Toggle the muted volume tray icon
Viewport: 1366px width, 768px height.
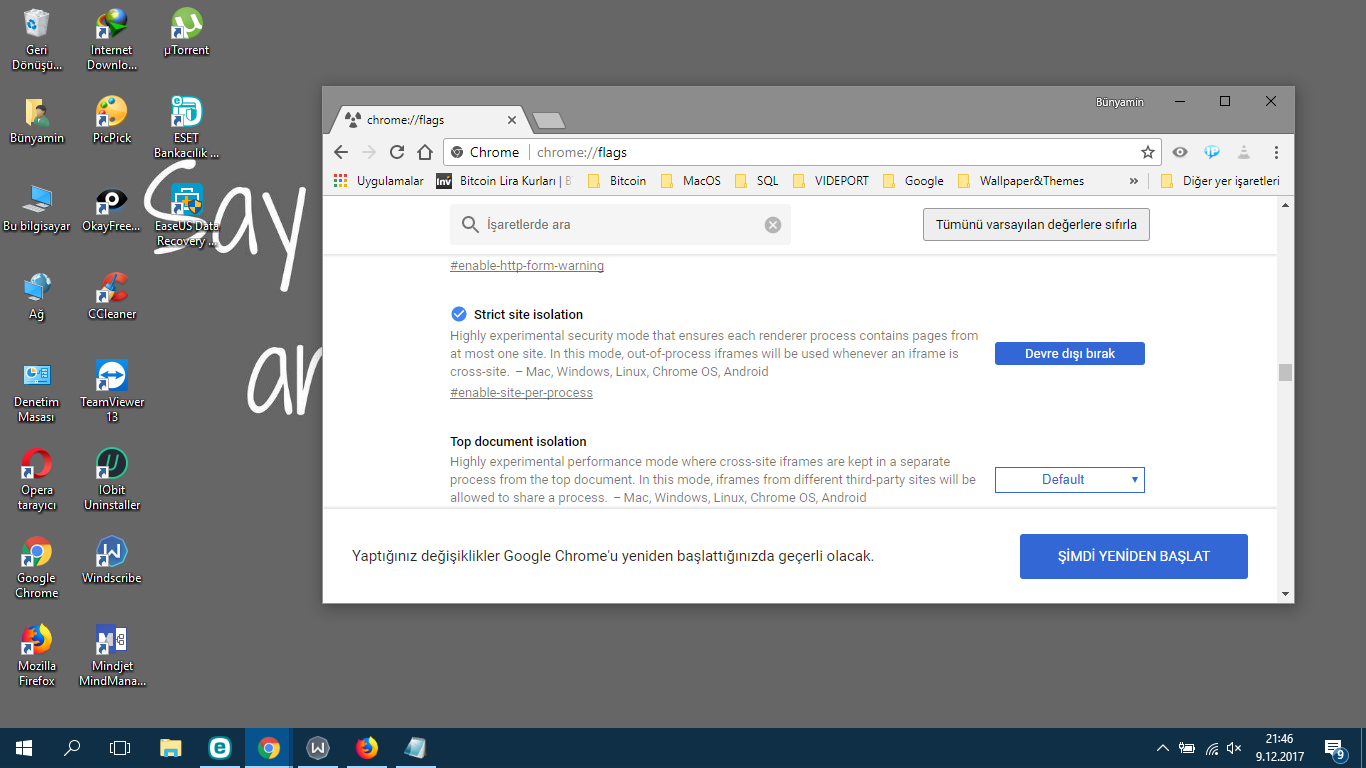pos(1235,748)
